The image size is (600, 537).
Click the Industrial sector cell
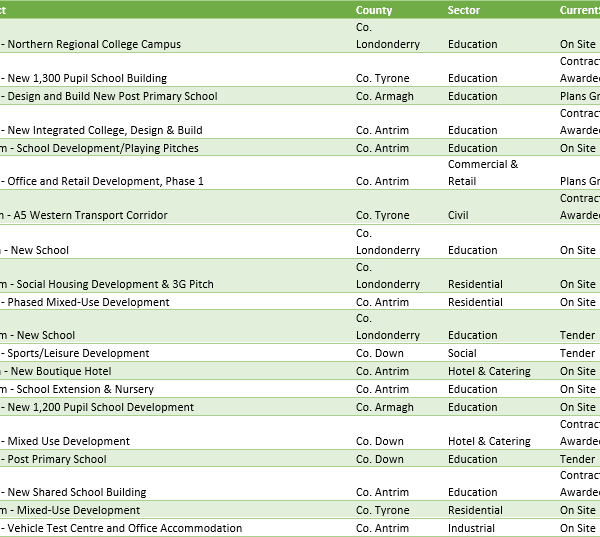pyautogui.click(x=471, y=528)
